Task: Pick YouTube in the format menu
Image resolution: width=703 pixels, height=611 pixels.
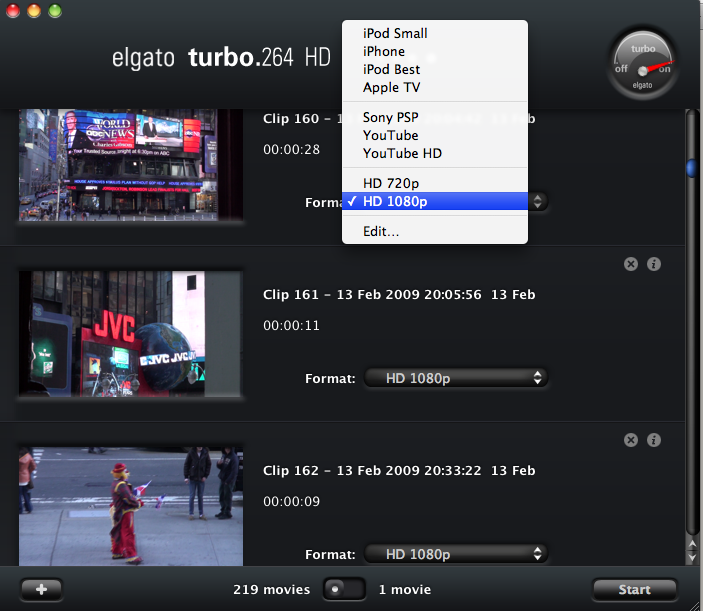Action: coord(434,135)
